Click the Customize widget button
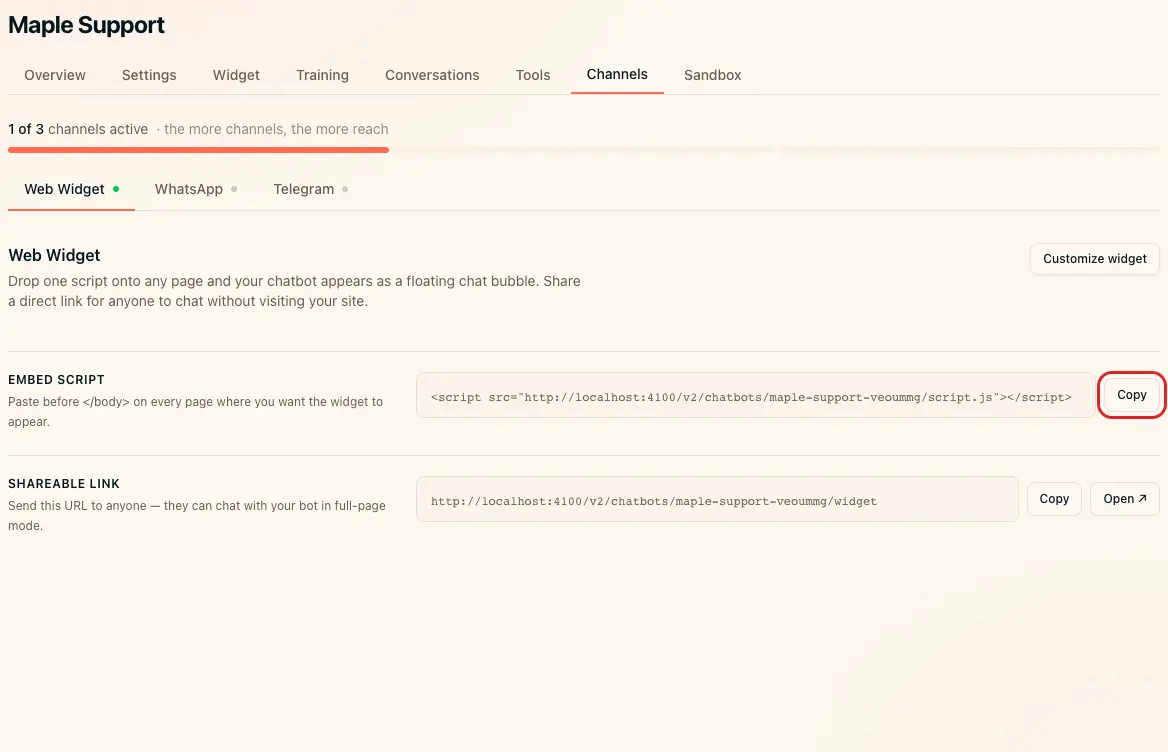The width and height of the screenshot is (1168, 752). (1094, 258)
